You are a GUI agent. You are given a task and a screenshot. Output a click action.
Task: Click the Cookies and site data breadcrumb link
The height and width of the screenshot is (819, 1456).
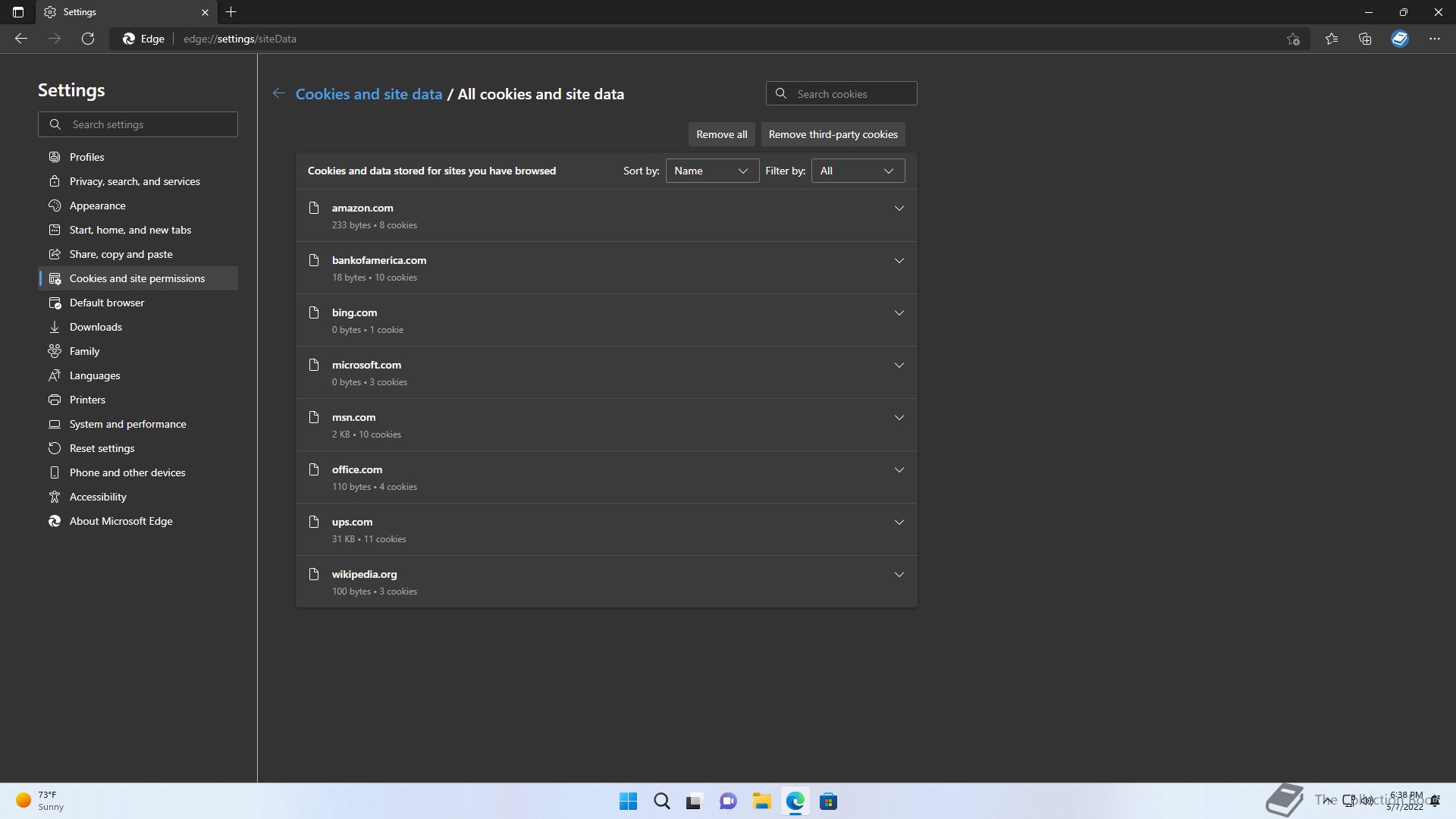tap(369, 94)
